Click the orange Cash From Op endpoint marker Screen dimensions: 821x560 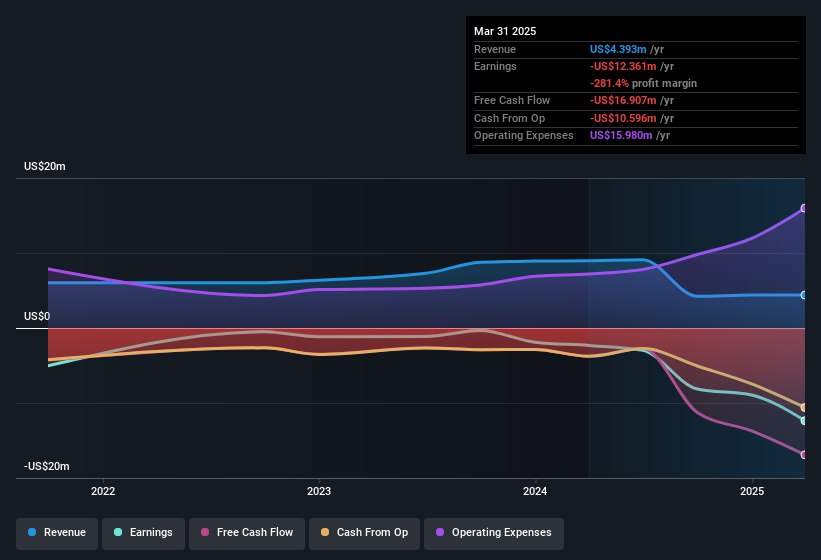804,407
